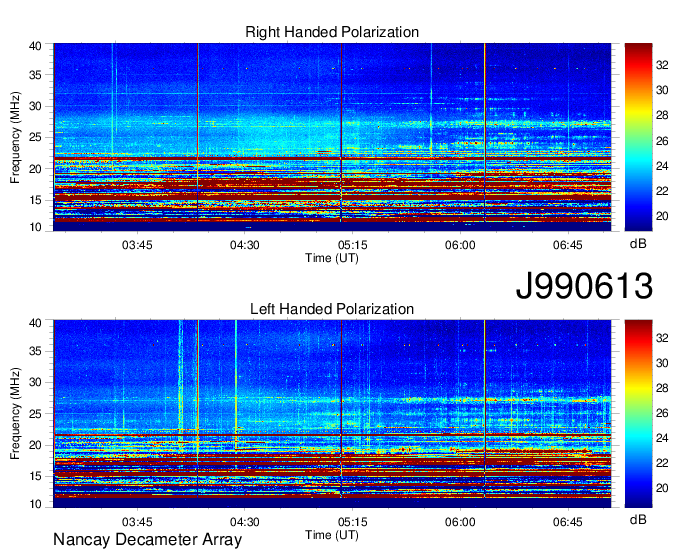Click the 25 MHz tick on the bottom frequency axis
This screenshot has width=680, height=552.
(36, 414)
